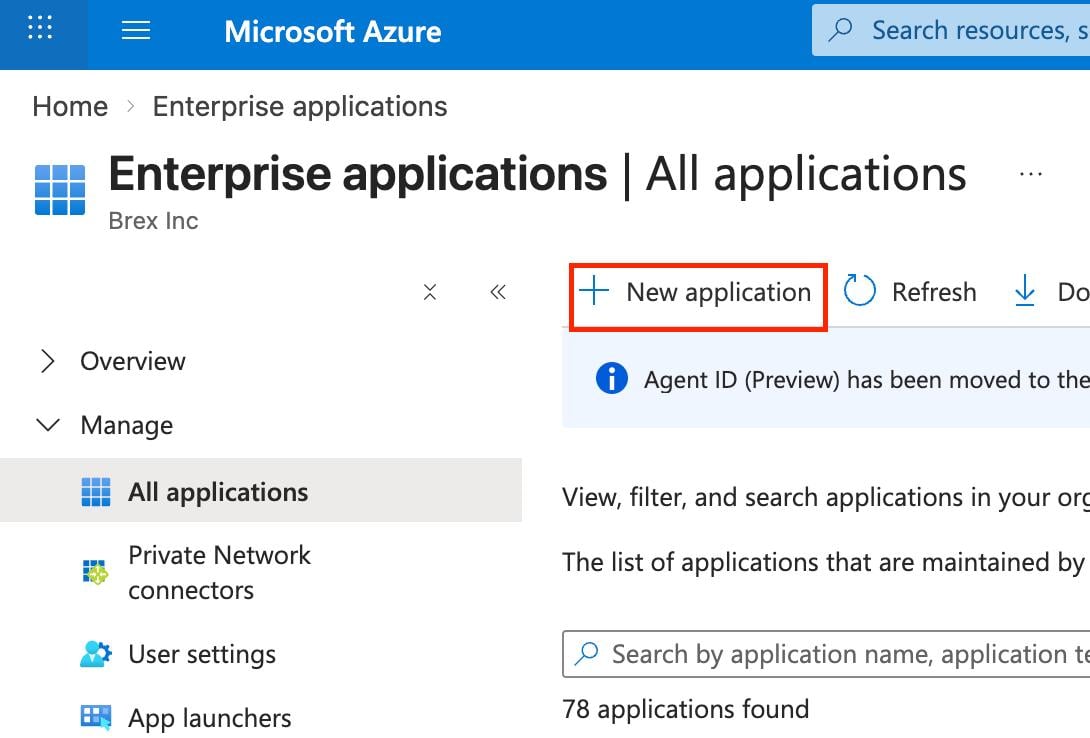Click the search by application name field
This screenshot has width=1090, height=738.
coord(840,655)
